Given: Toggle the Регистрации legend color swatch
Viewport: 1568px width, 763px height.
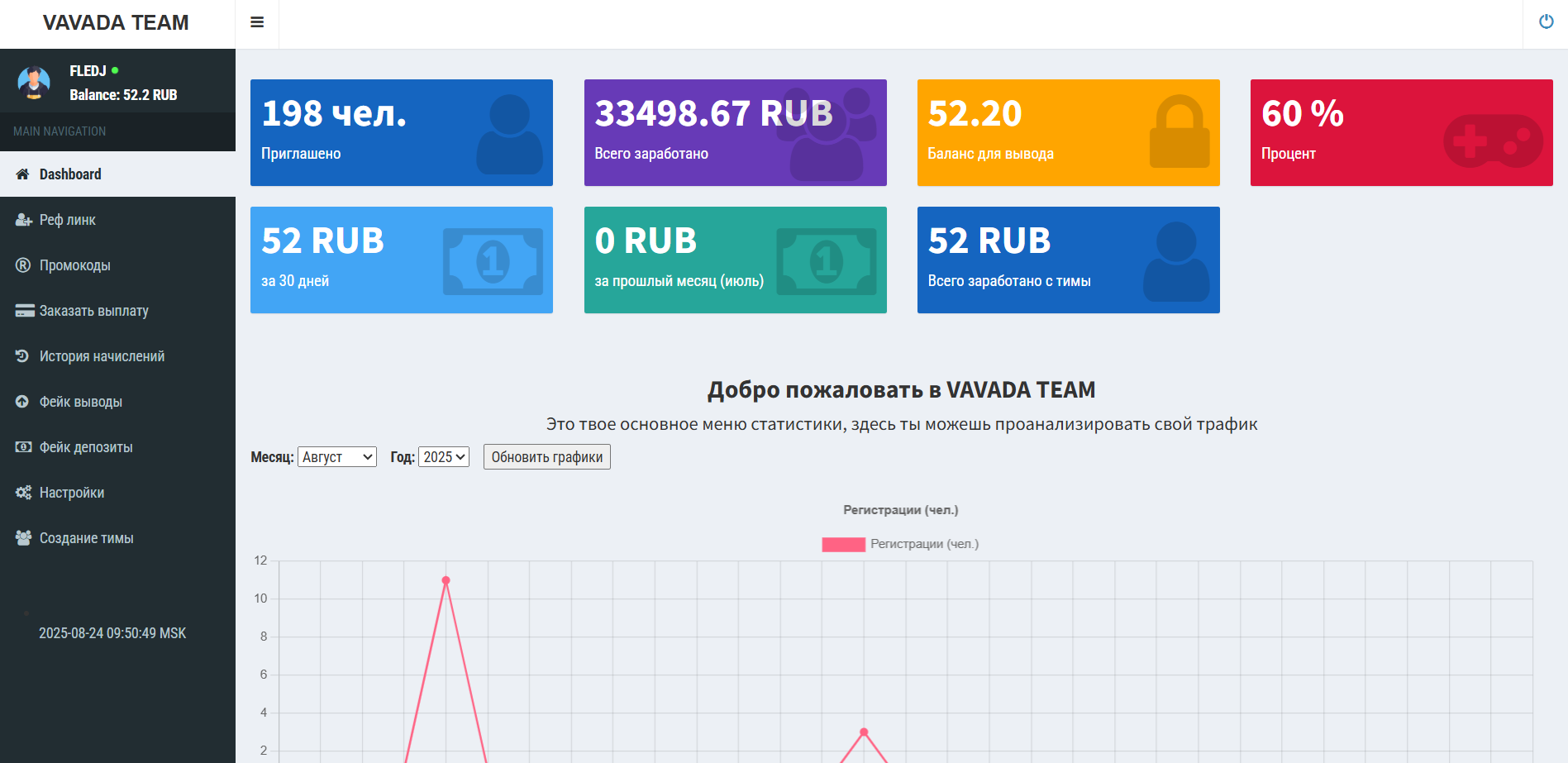Looking at the screenshot, I should point(843,544).
